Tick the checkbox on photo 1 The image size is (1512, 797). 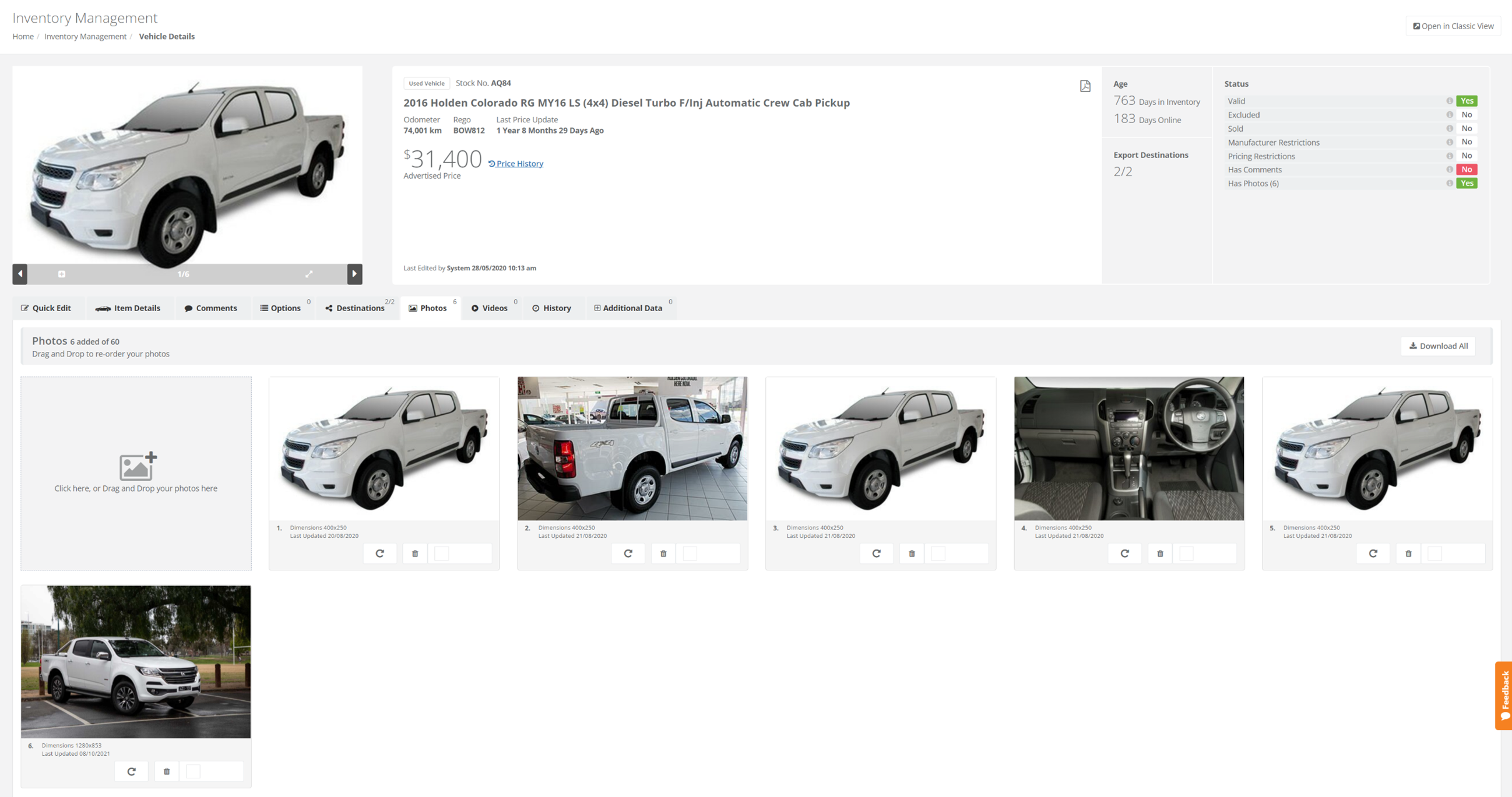tap(441, 553)
